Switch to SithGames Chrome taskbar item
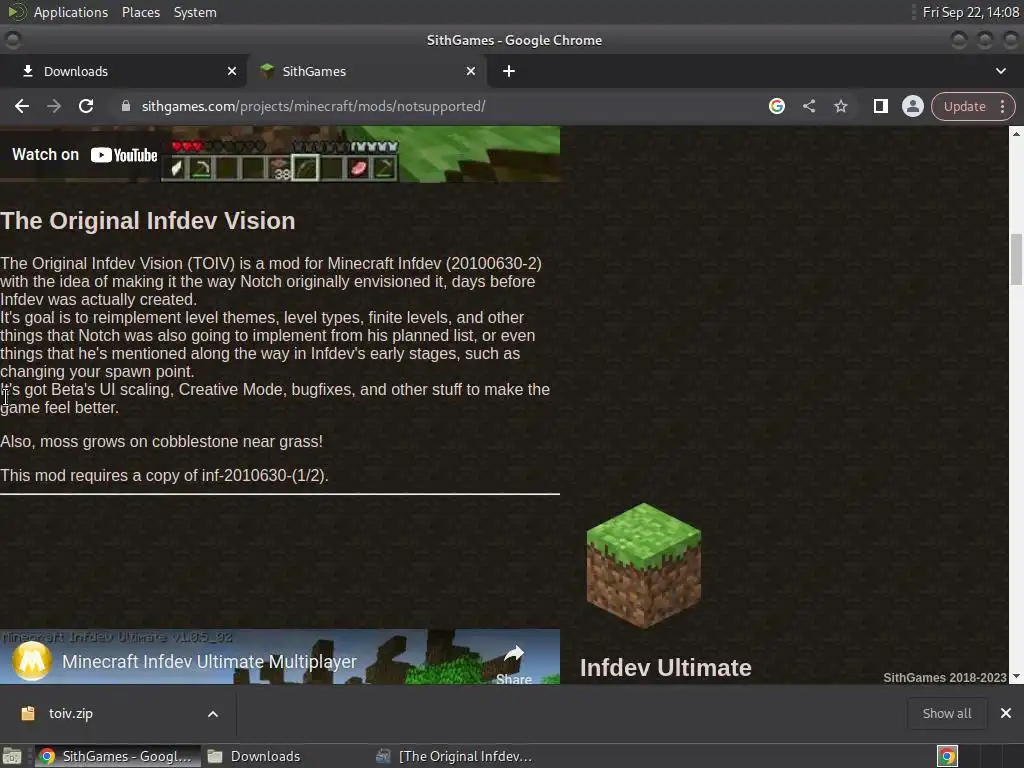 click(117, 756)
